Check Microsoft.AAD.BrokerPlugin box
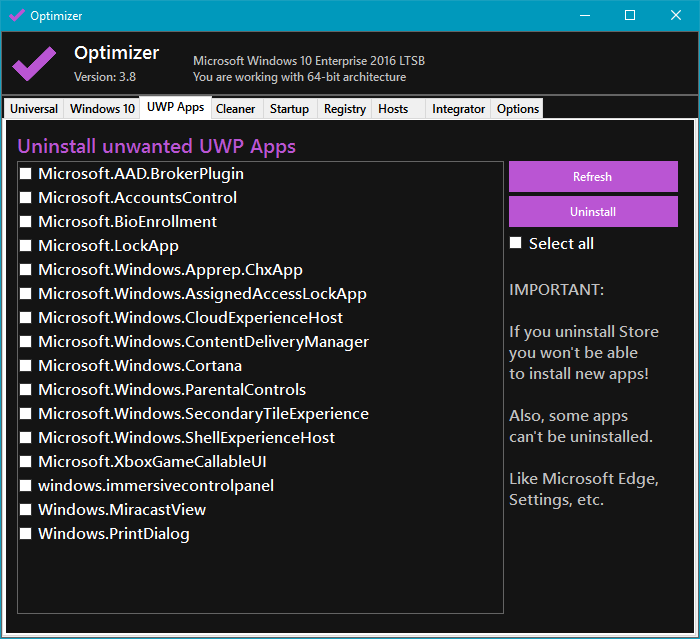 (26, 174)
